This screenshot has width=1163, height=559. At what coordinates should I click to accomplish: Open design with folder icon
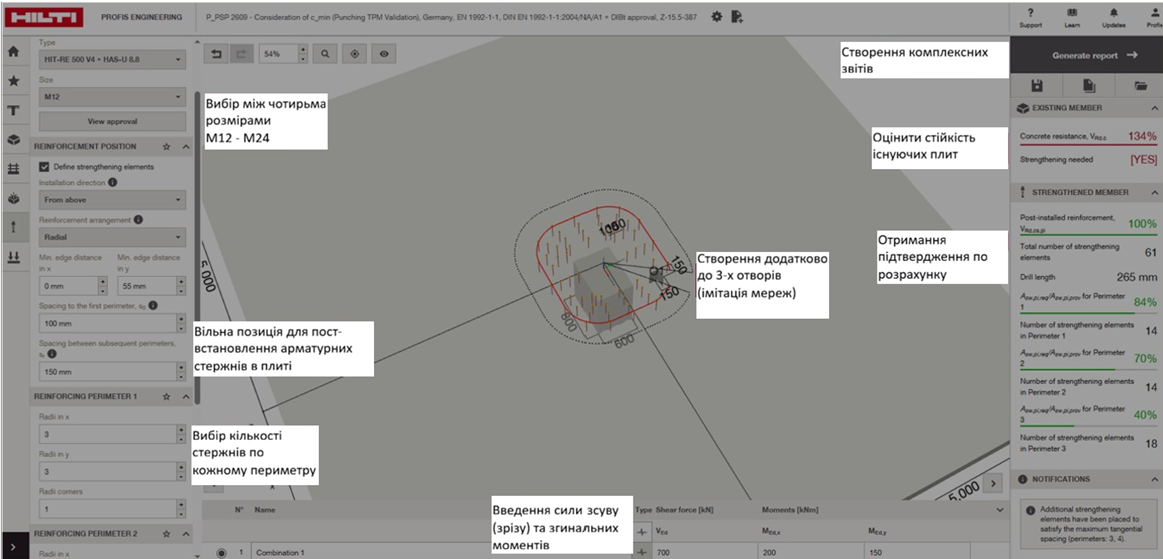coord(1140,86)
